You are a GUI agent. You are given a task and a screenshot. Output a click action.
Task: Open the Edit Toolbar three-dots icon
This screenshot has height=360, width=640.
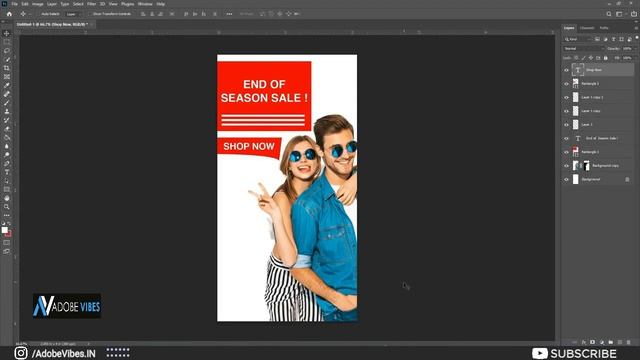point(7,215)
